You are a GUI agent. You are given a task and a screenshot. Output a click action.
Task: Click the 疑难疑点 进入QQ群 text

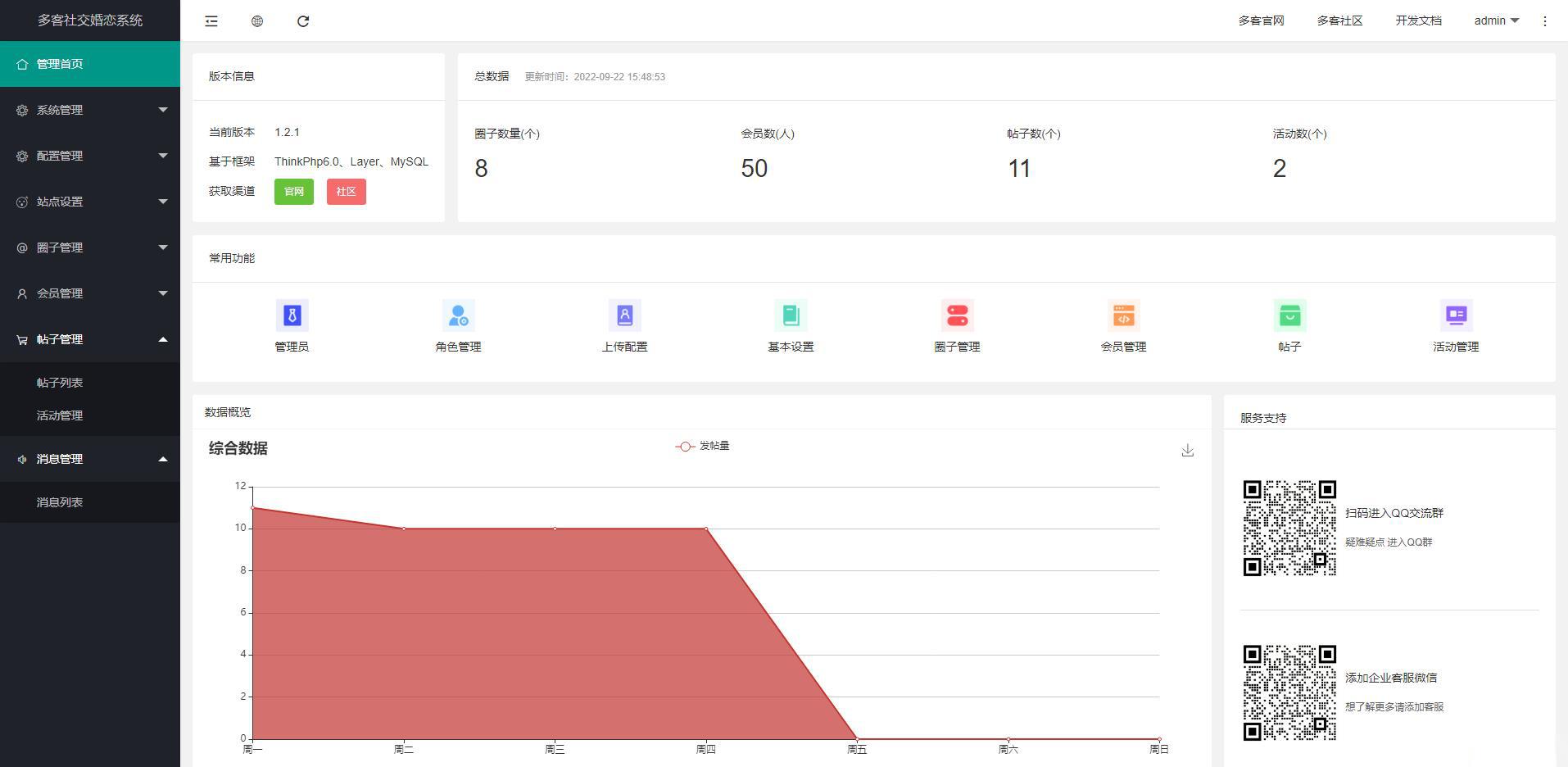point(1389,542)
